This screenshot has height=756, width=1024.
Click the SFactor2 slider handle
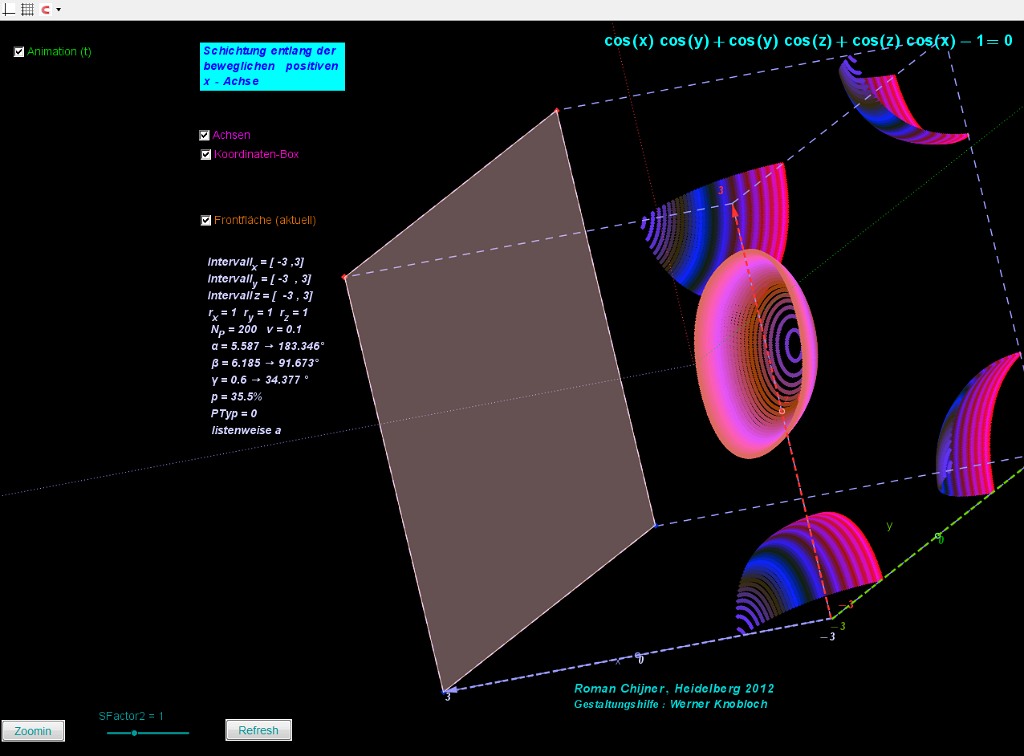(134, 733)
